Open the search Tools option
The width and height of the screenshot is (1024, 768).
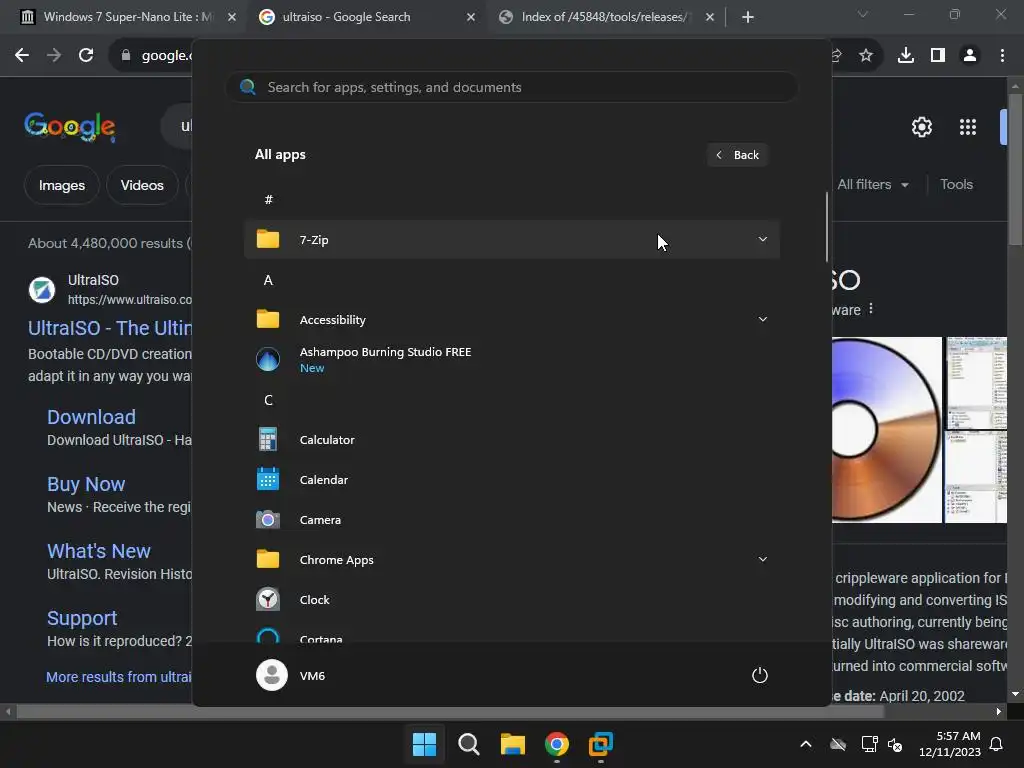pos(956,185)
